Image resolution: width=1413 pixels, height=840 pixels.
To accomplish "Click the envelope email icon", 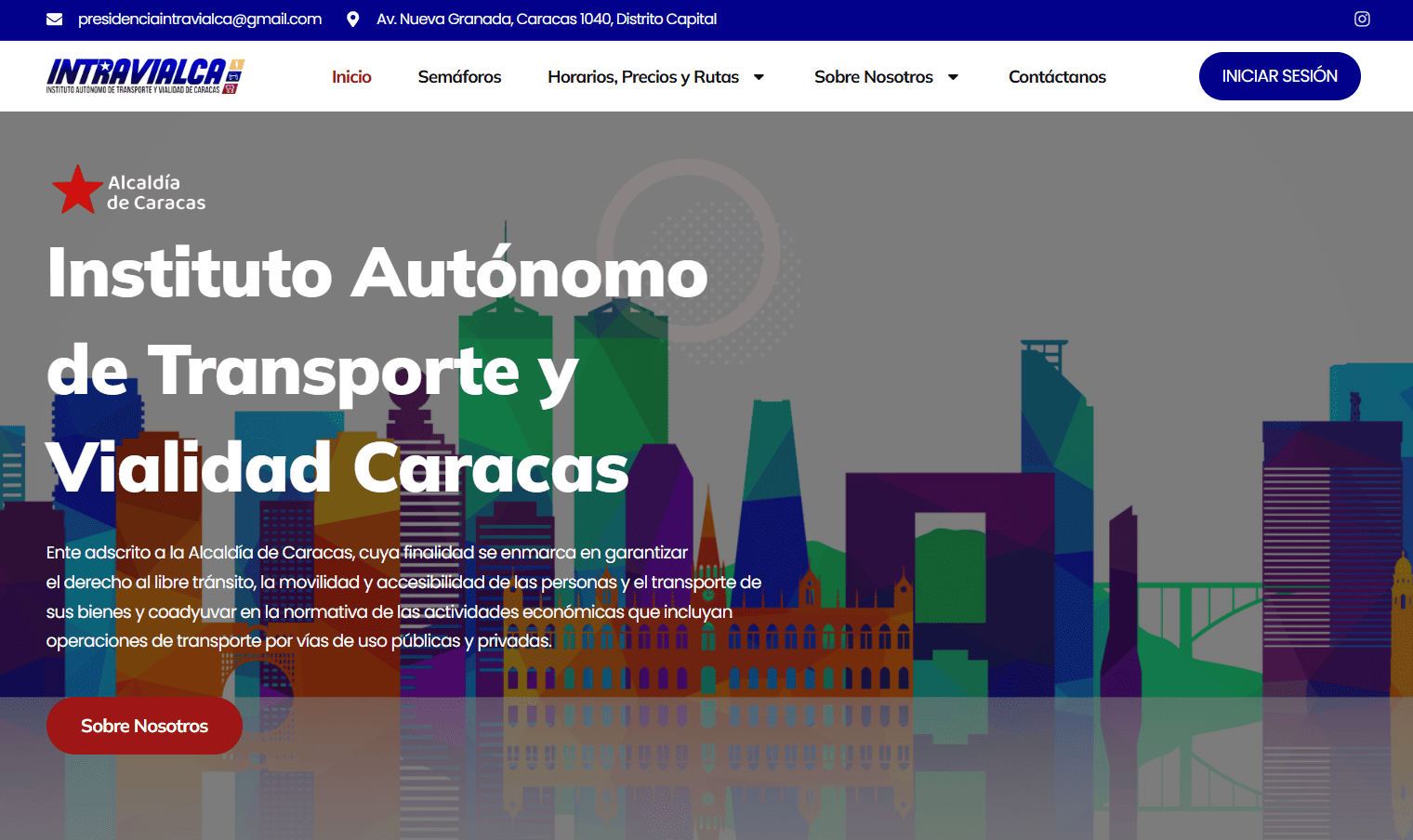I will click(55, 19).
